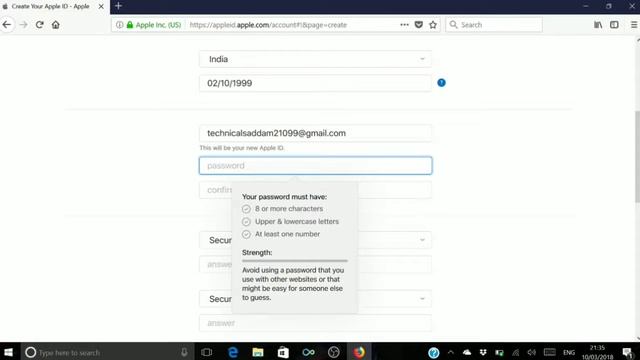
Task: Open the Firefox hamburger menu
Action: click(634, 25)
